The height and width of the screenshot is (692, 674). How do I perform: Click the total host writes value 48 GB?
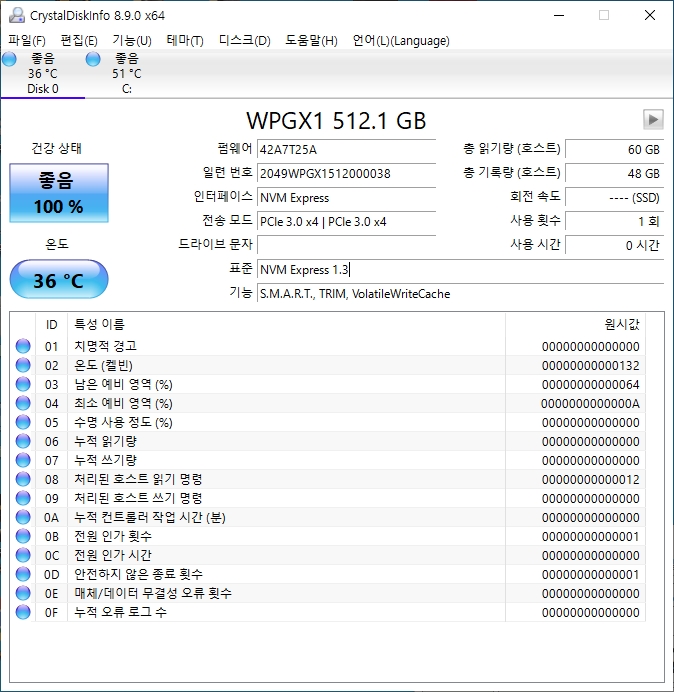point(614,173)
